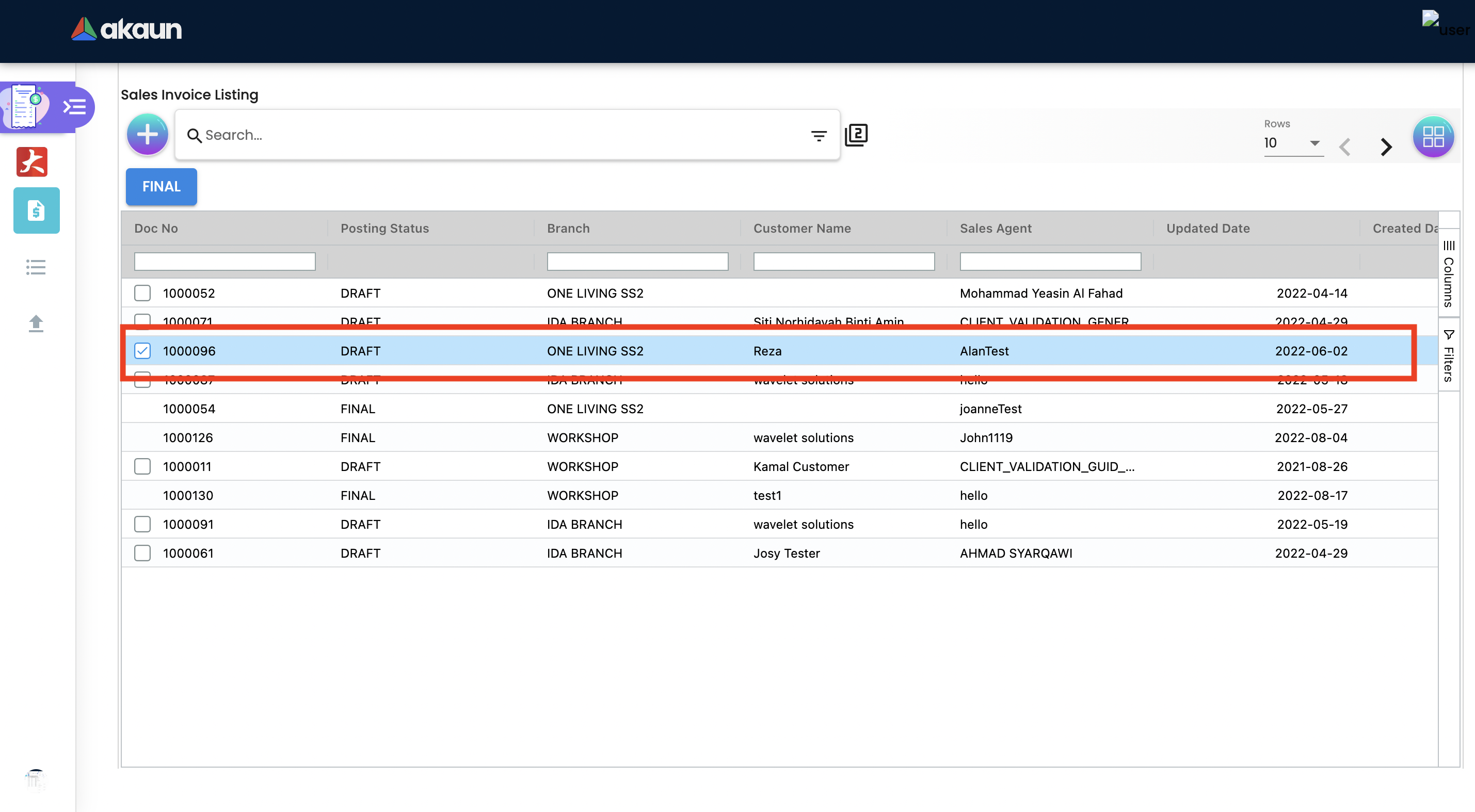Expand the Columns side panel

click(1449, 274)
